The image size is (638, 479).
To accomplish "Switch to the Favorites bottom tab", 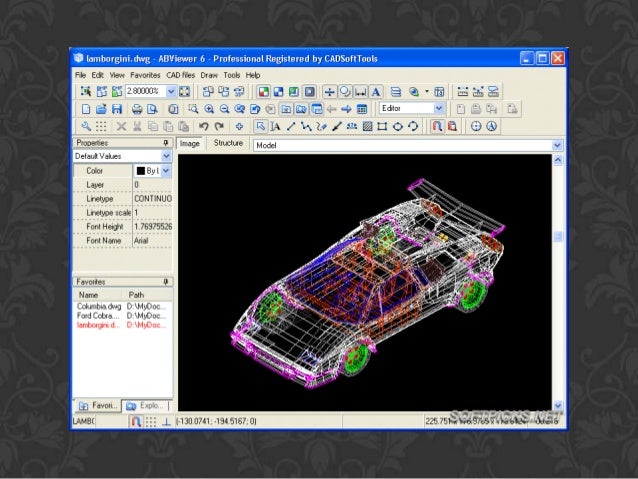I will point(98,406).
